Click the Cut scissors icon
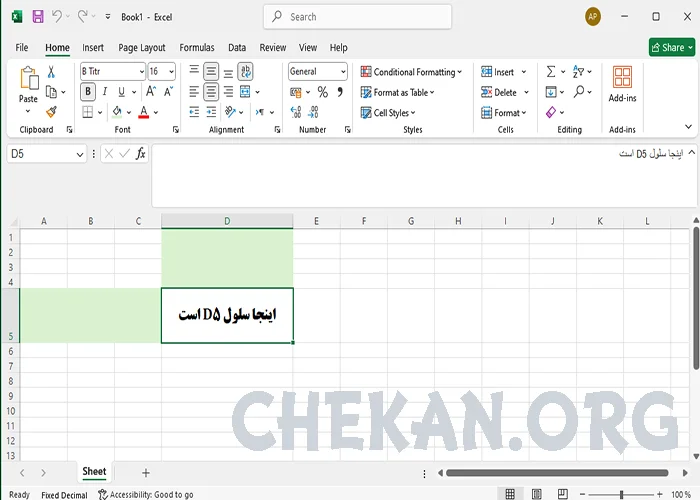The image size is (700, 500). pyautogui.click(x=51, y=72)
